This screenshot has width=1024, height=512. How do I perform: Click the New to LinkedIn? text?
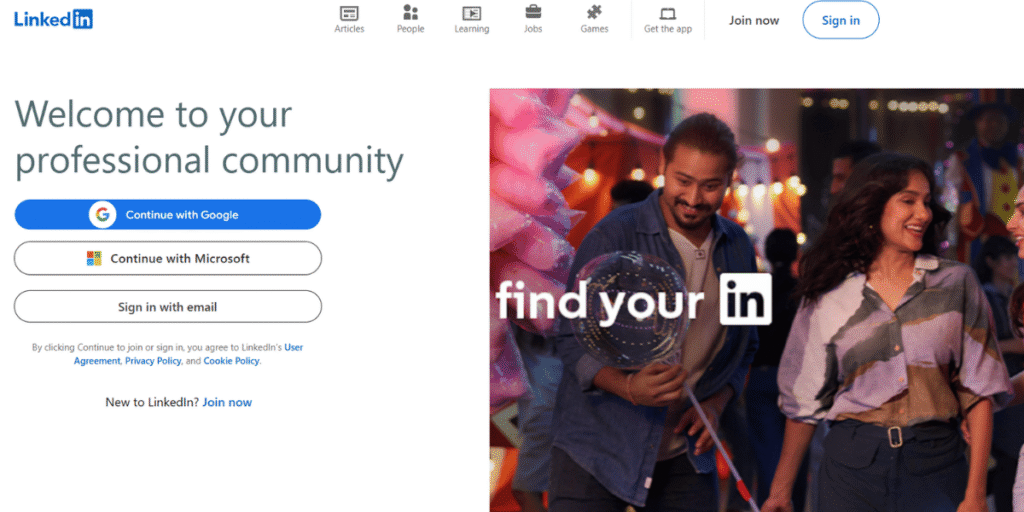152,402
